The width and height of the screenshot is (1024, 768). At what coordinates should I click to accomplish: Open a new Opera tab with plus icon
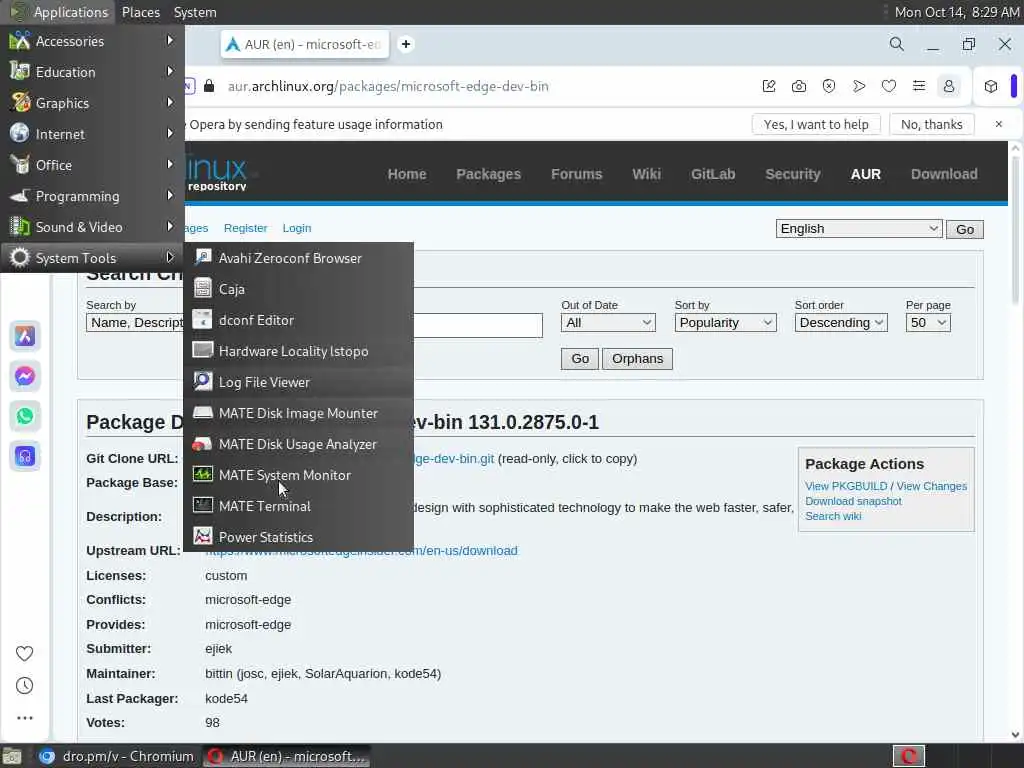tap(406, 44)
